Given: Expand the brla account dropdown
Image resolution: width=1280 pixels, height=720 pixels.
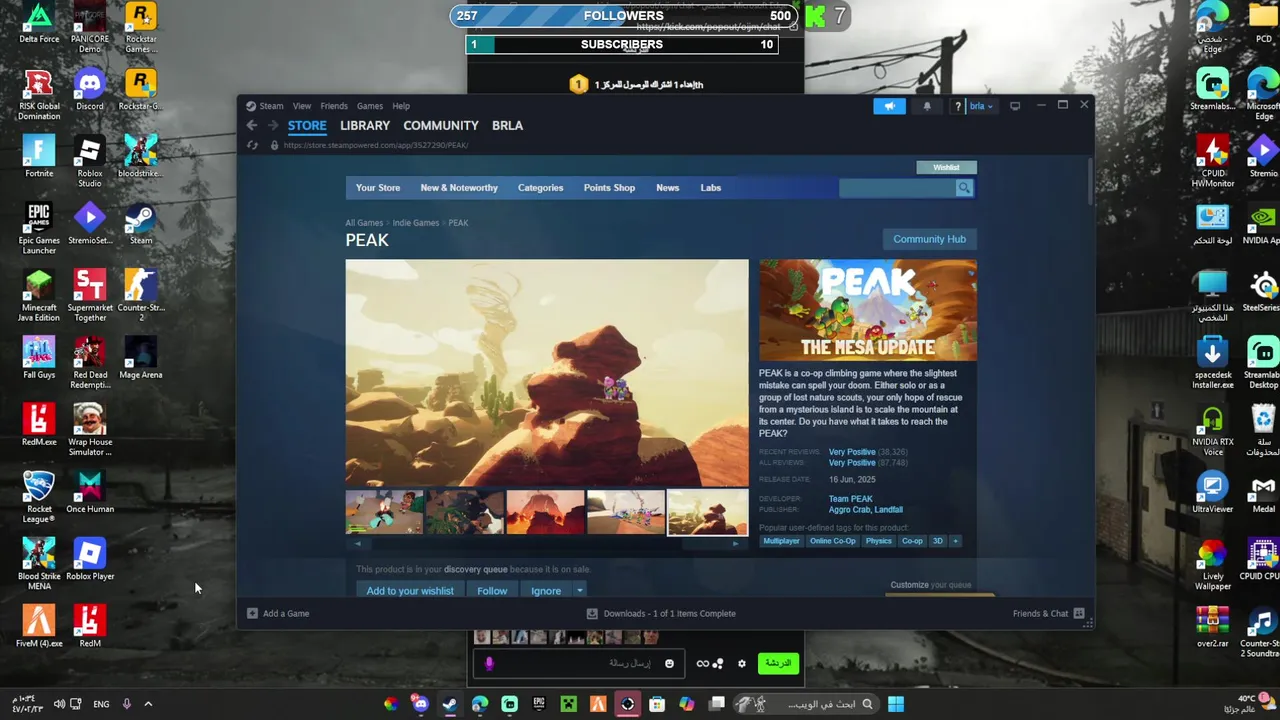Looking at the screenshot, I should (982, 106).
